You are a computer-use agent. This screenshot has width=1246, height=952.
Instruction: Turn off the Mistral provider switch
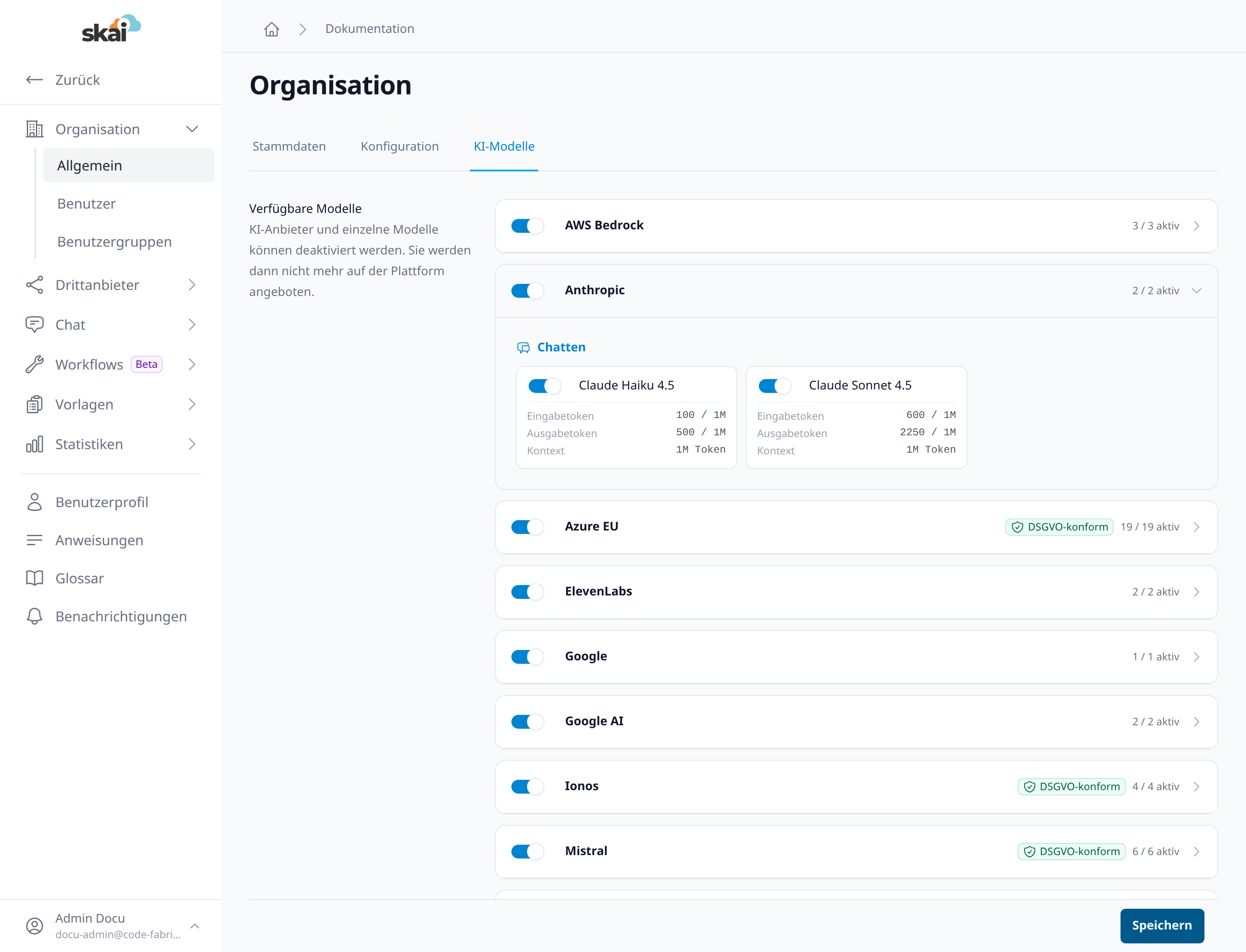[527, 851]
